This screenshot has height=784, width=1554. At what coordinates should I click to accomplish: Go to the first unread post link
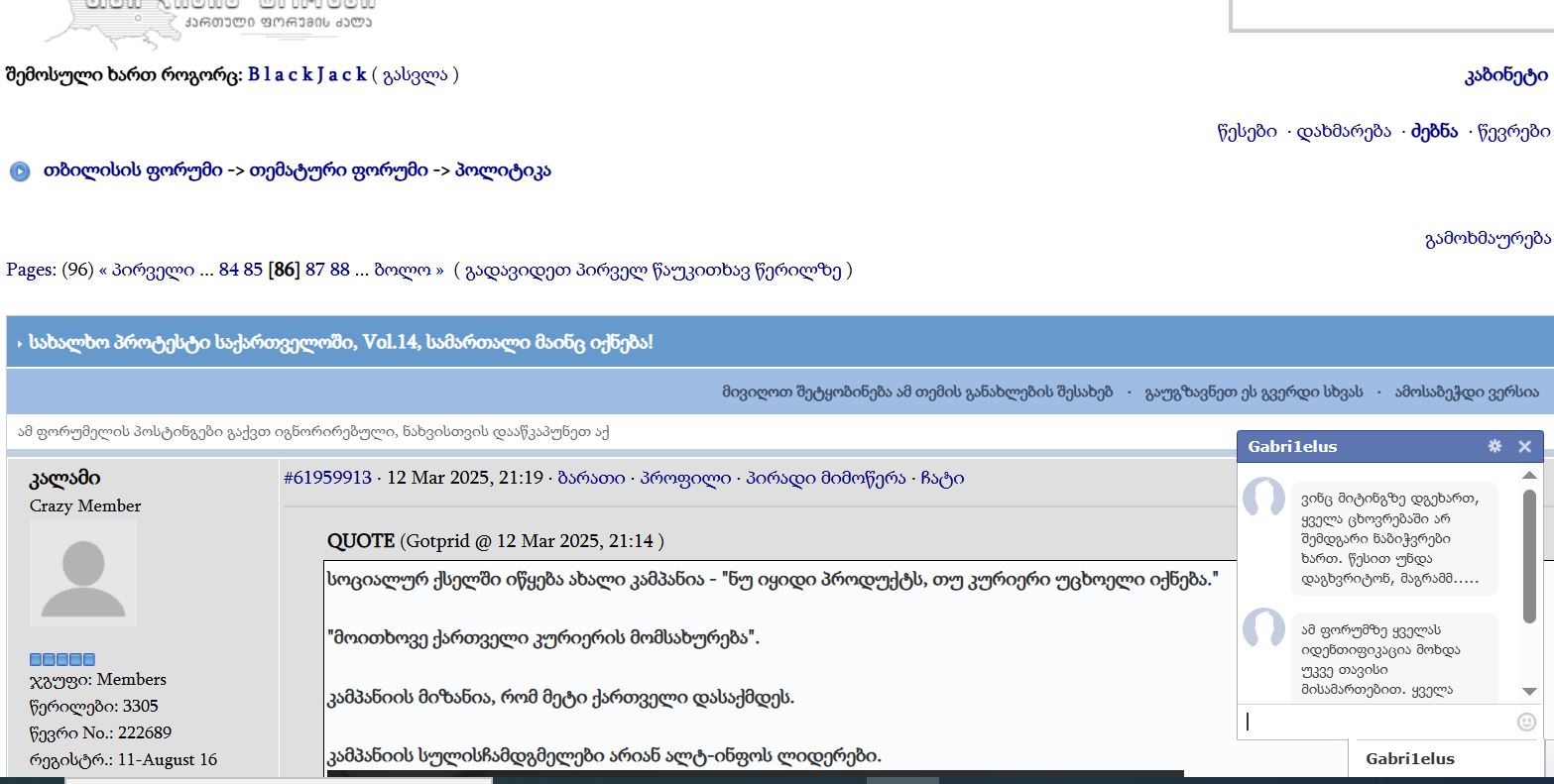[x=653, y=270]
